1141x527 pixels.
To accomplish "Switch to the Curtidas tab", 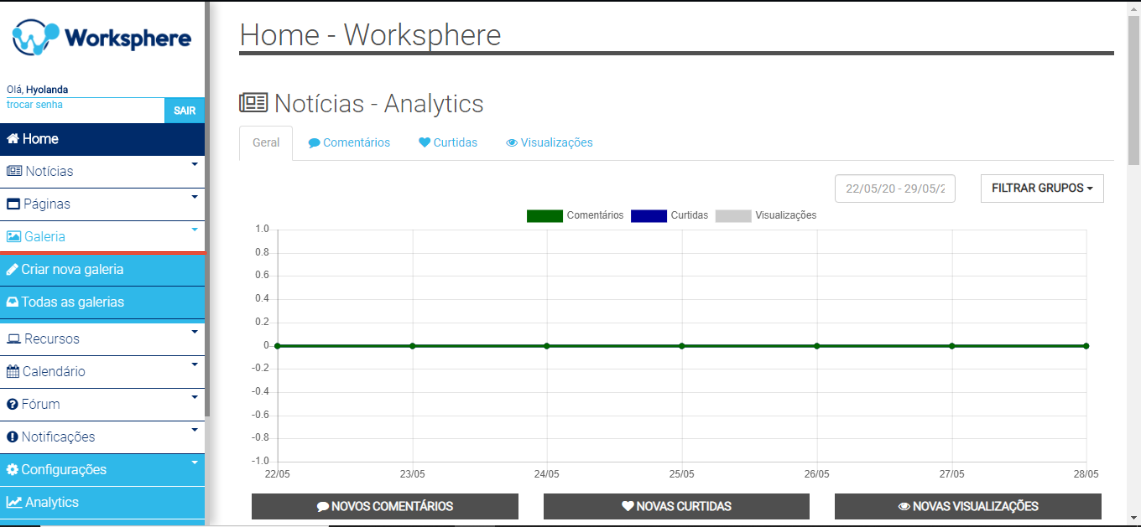I will tap(448, 143).
